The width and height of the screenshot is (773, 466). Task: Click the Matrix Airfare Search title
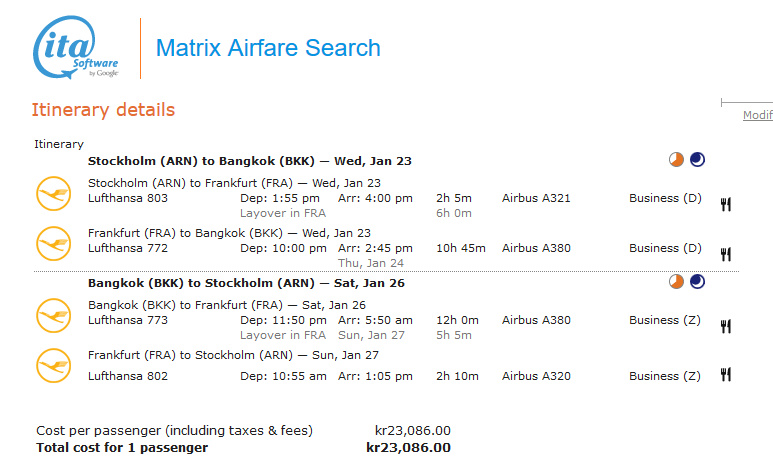tap(268, 48)
